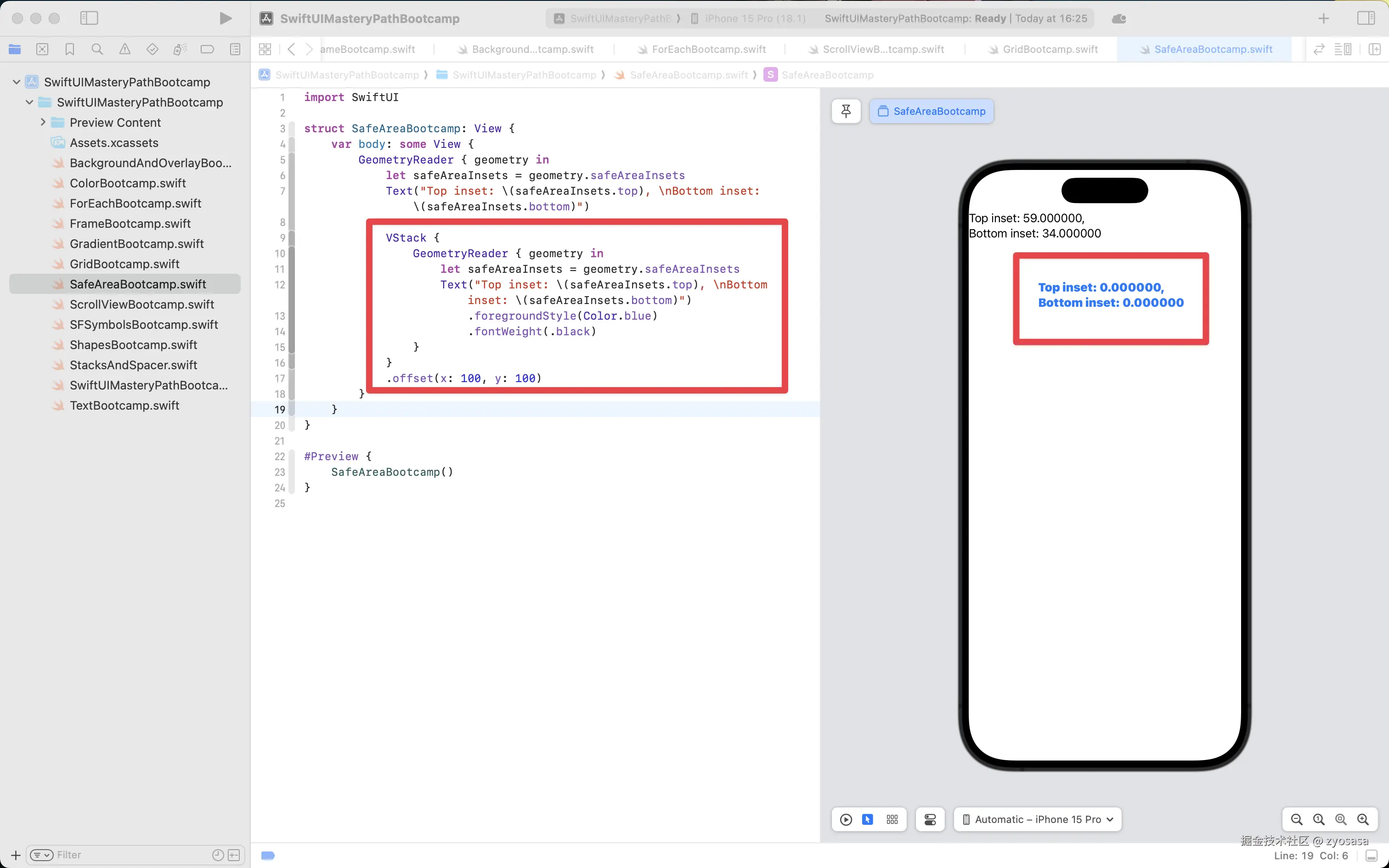This screenshot has width=1389, height=868.
Task: Open the Issue navigator warning icon
Action: (124, 50)
